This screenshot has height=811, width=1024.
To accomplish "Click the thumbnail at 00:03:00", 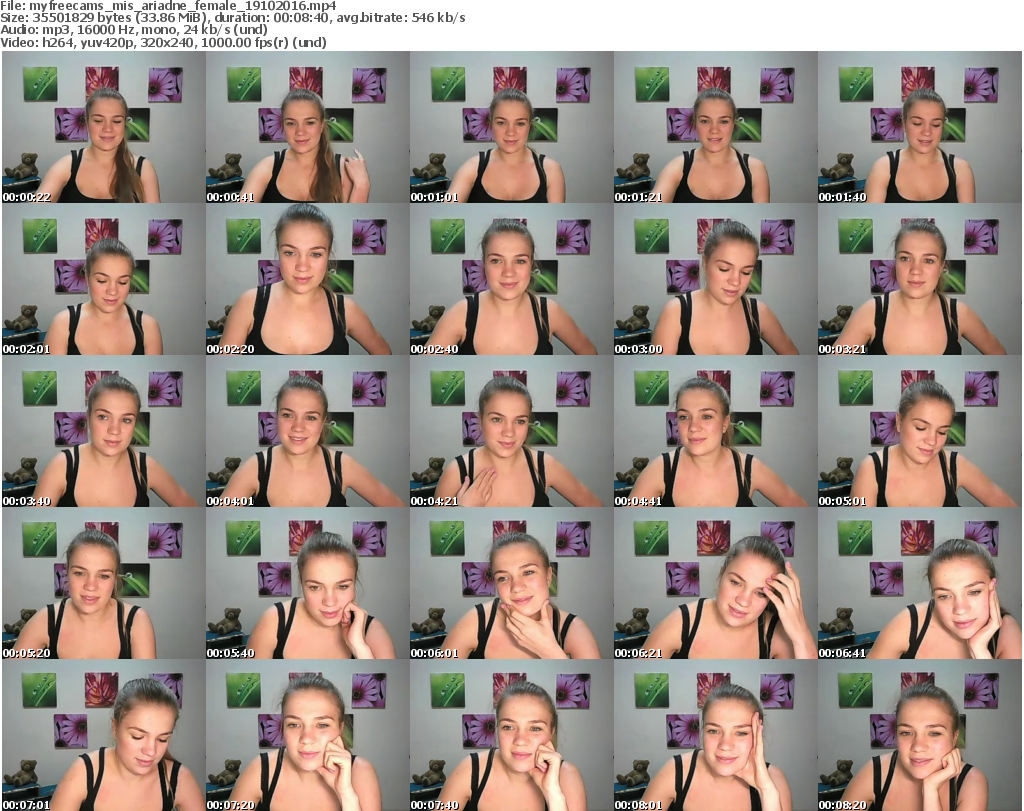I will click(714, 280).
